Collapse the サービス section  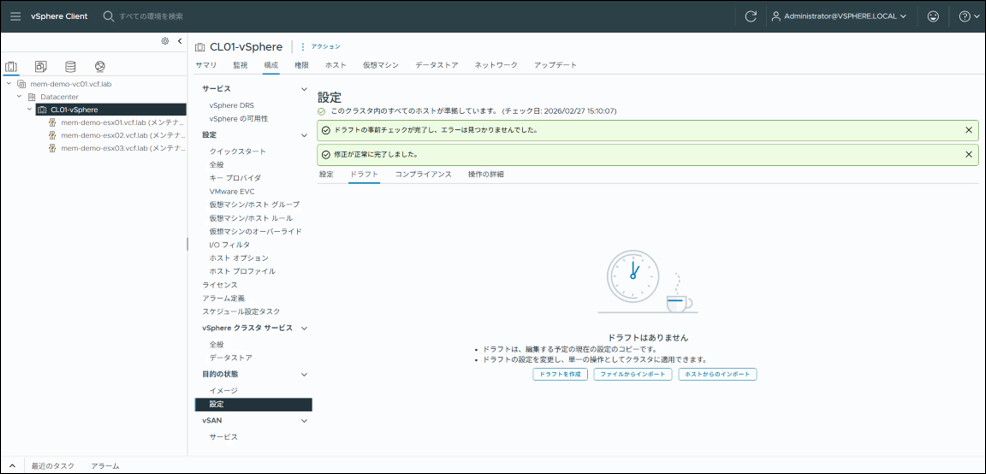pyautogui.click(x=304, y=89)
